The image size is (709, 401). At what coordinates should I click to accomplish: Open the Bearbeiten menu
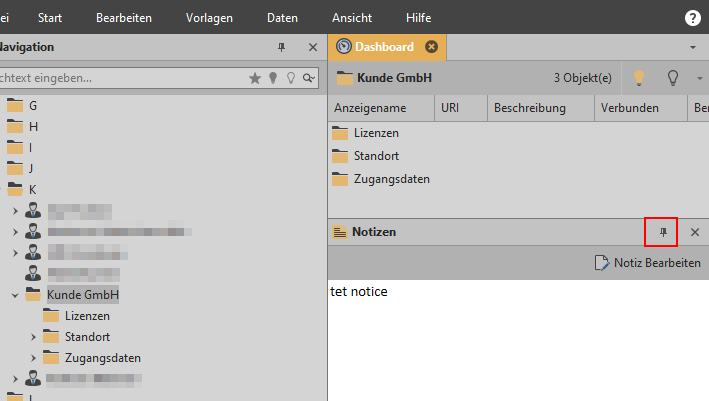tap(124, 18)
